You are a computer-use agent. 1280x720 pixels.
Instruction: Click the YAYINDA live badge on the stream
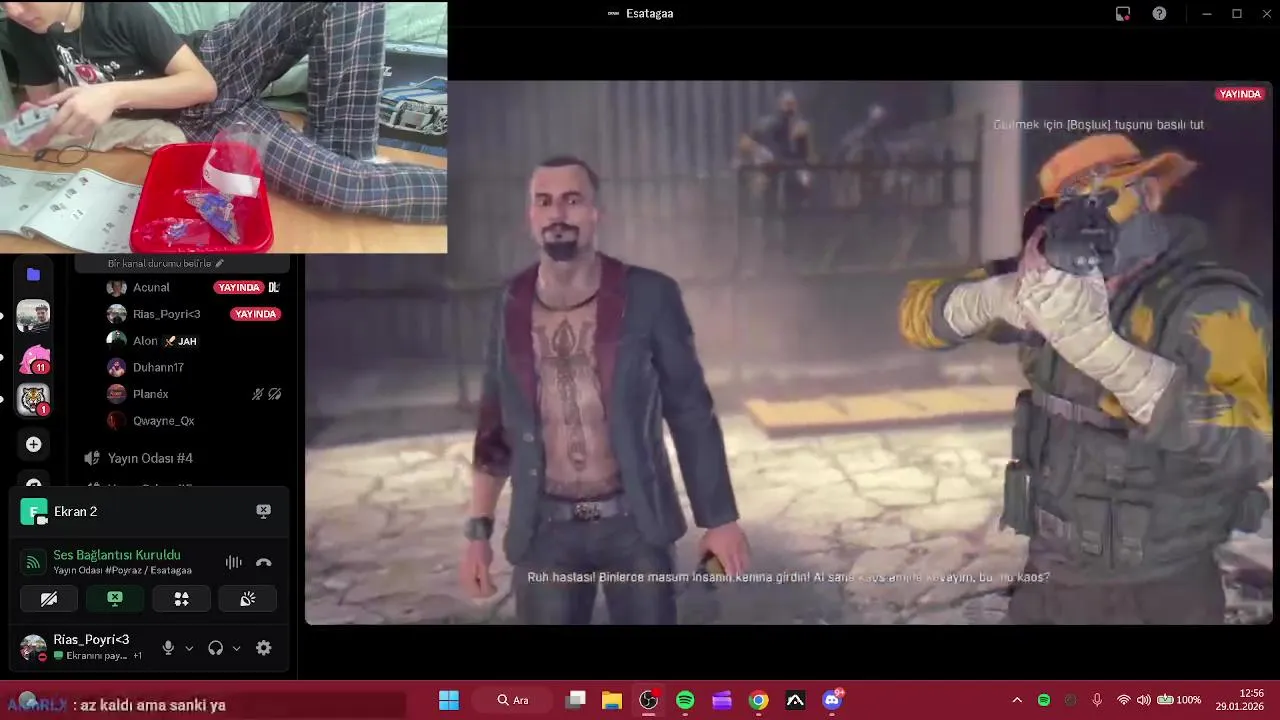tap(1240, 94)
